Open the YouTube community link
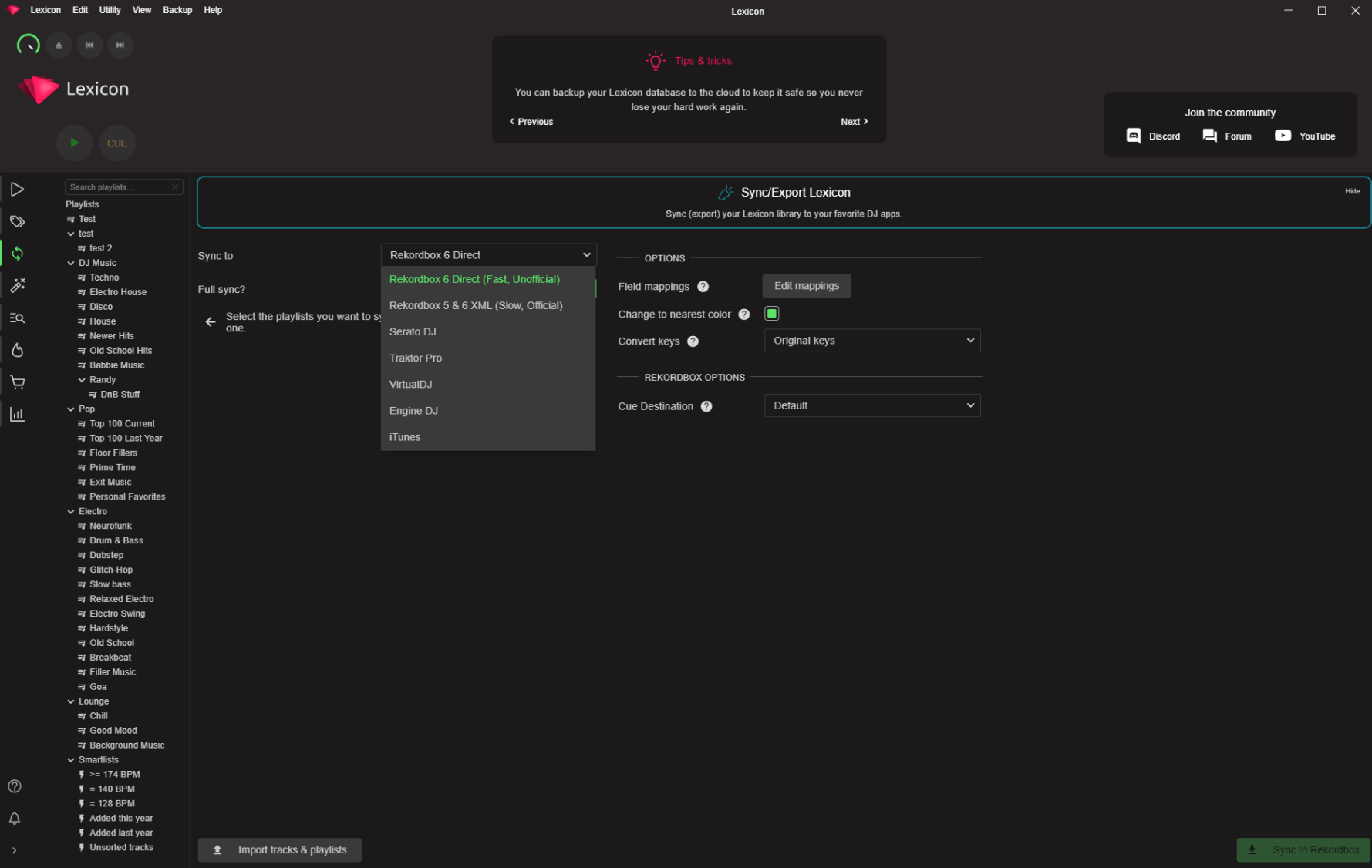Viewport: 1372px width, 868px height. point(1305,136)
